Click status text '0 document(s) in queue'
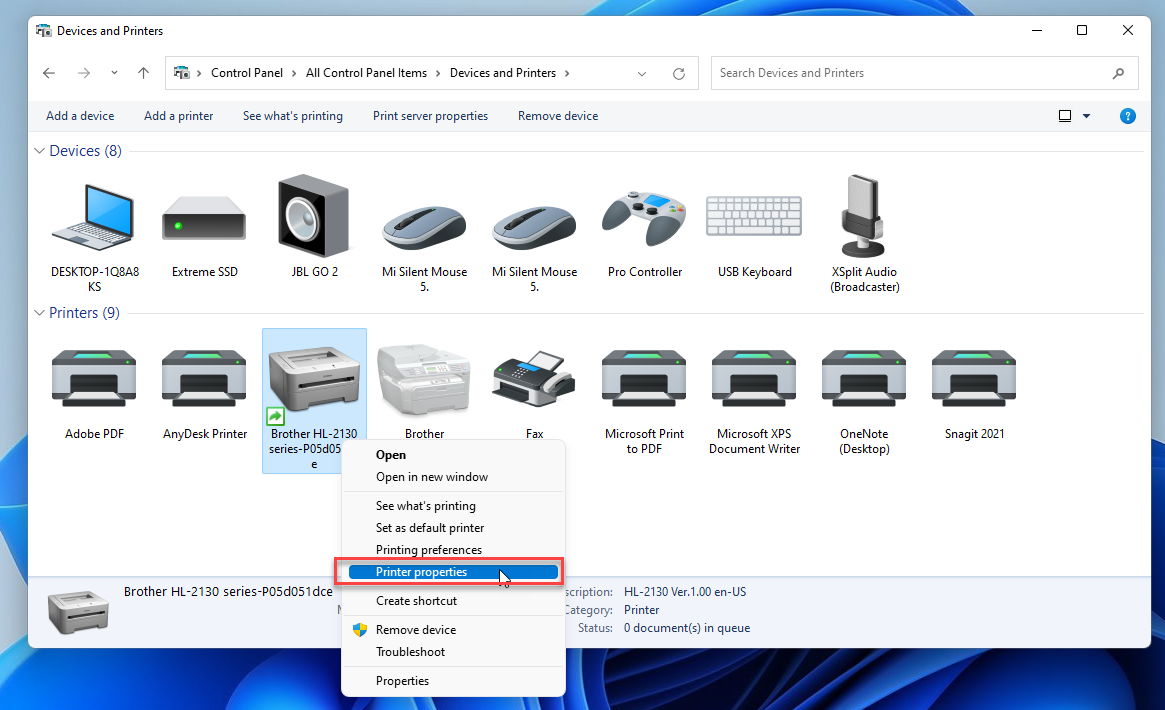Image resolution: width=1165 pixels, height=710 pixels. [687, 628]
